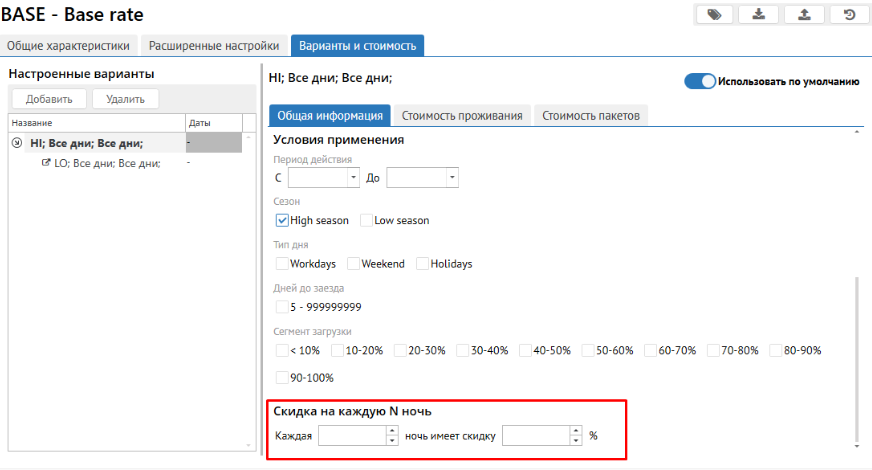Focus the С start date field

[318, 177]
